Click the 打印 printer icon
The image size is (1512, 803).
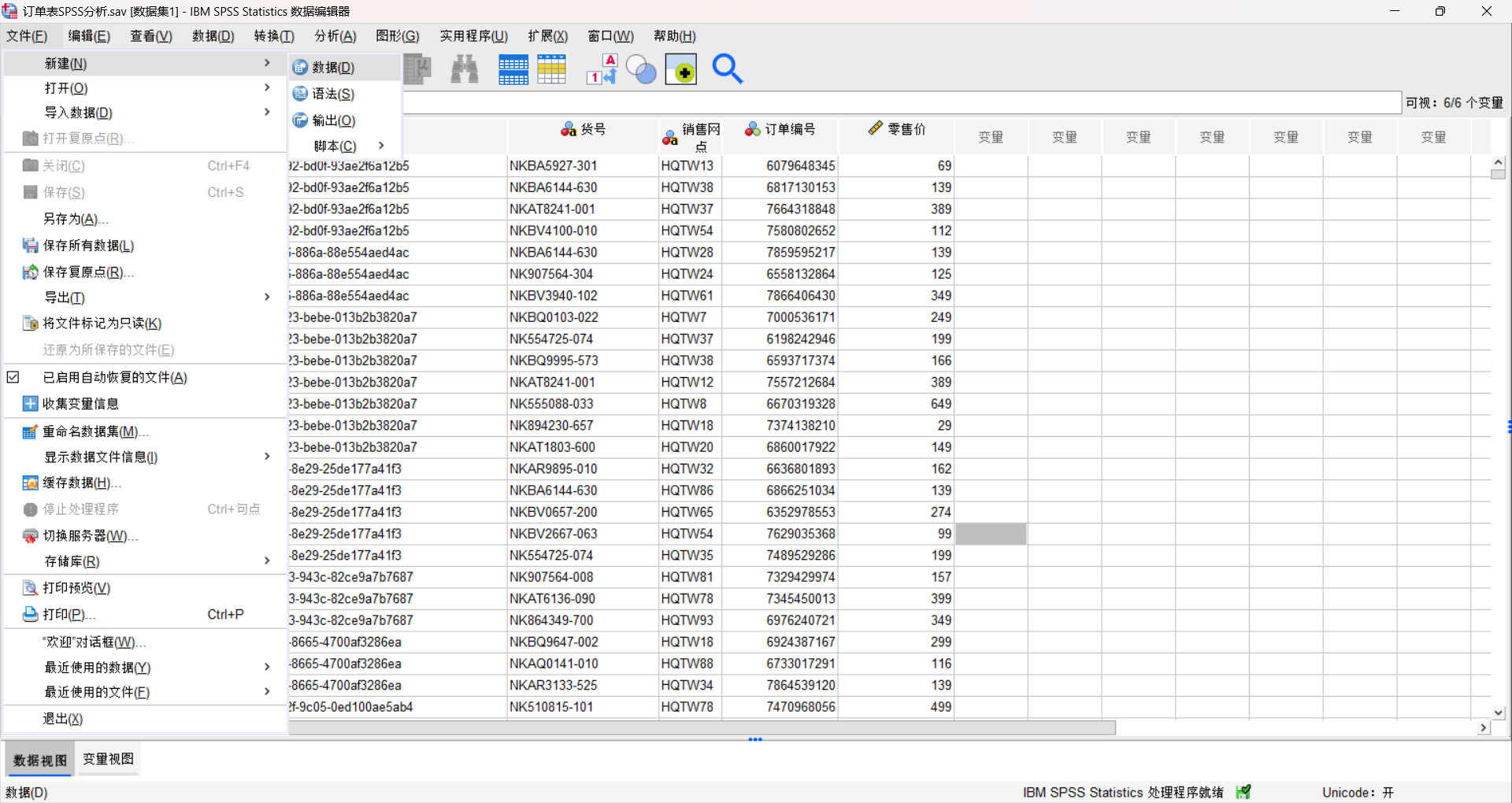(30, 614)
